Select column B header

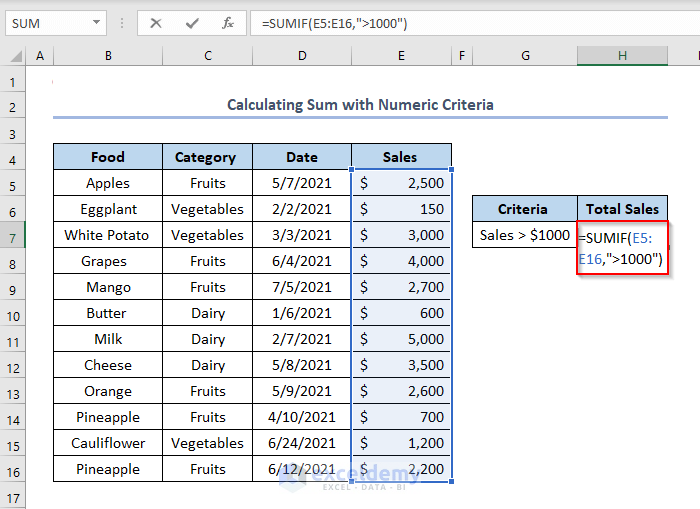pyautogui.click(x=108, y=56)
